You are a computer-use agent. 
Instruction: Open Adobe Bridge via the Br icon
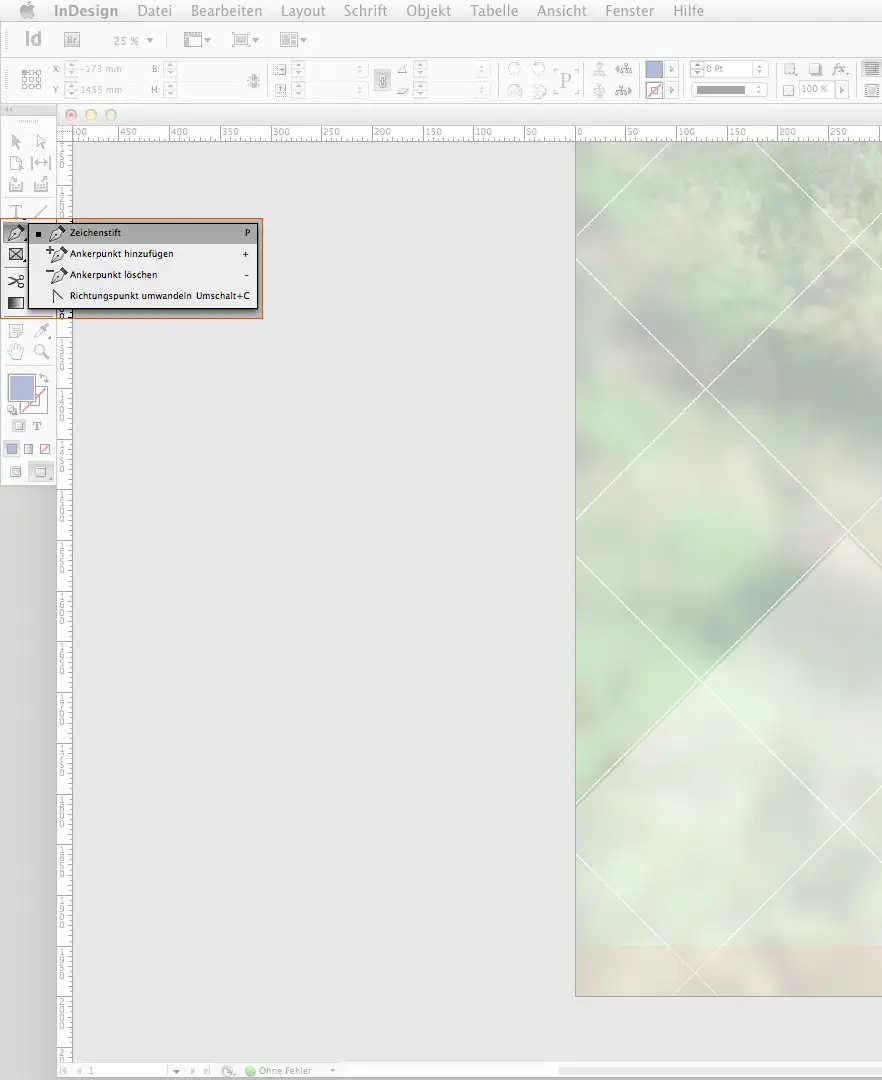pyautogui.click(x=72, y=40)
